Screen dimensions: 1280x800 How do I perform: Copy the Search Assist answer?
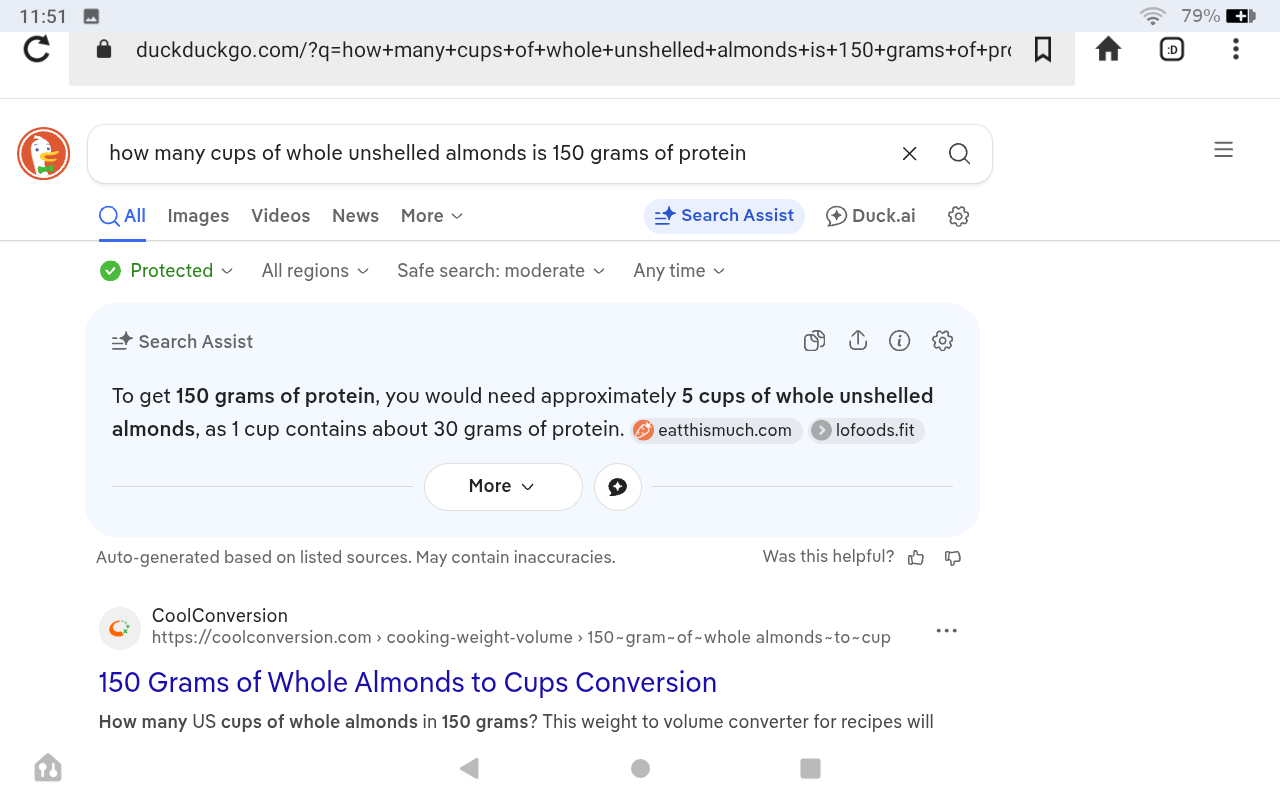point(815,341)
